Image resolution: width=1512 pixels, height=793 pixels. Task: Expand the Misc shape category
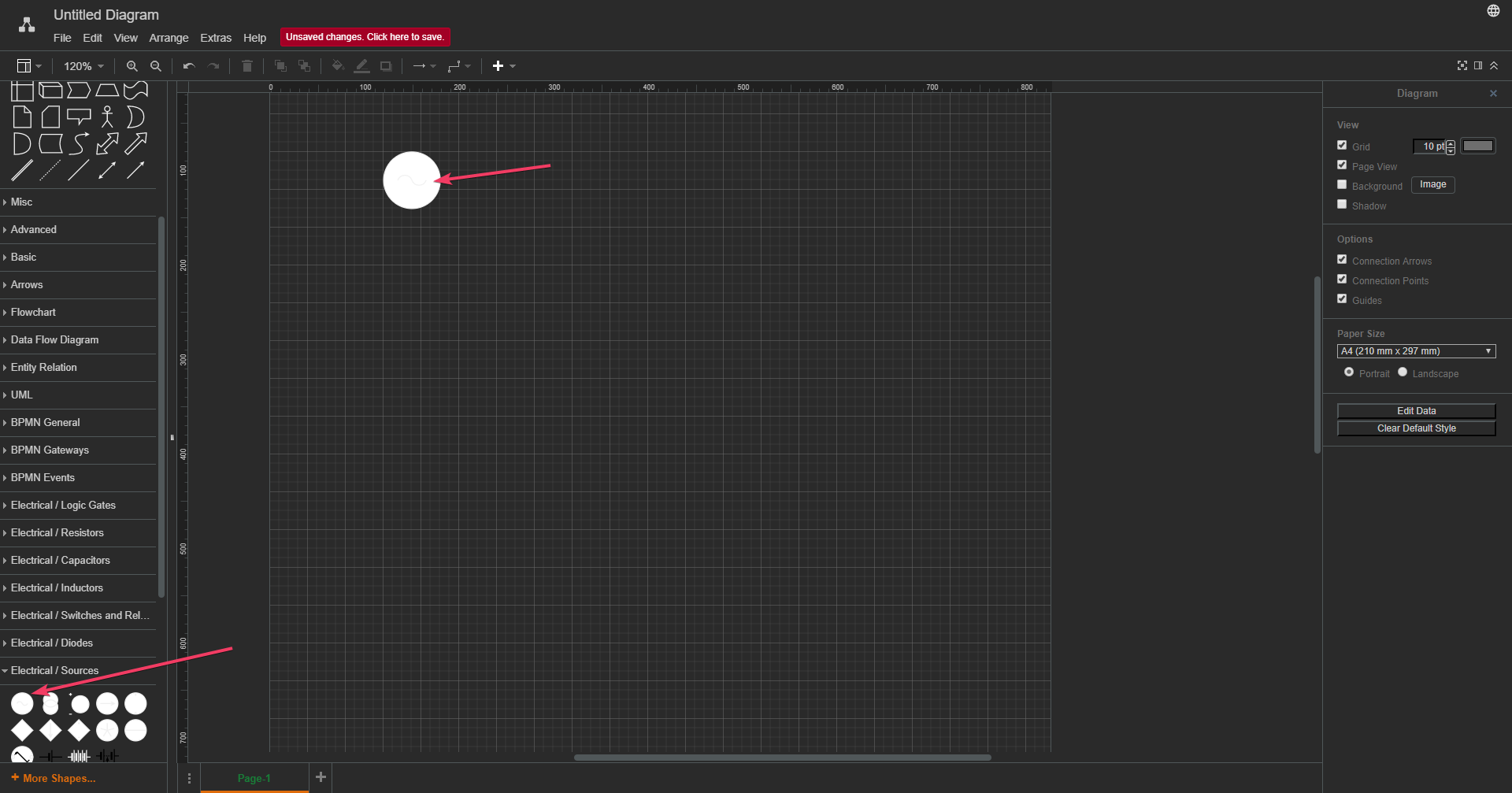pos(78,202)
